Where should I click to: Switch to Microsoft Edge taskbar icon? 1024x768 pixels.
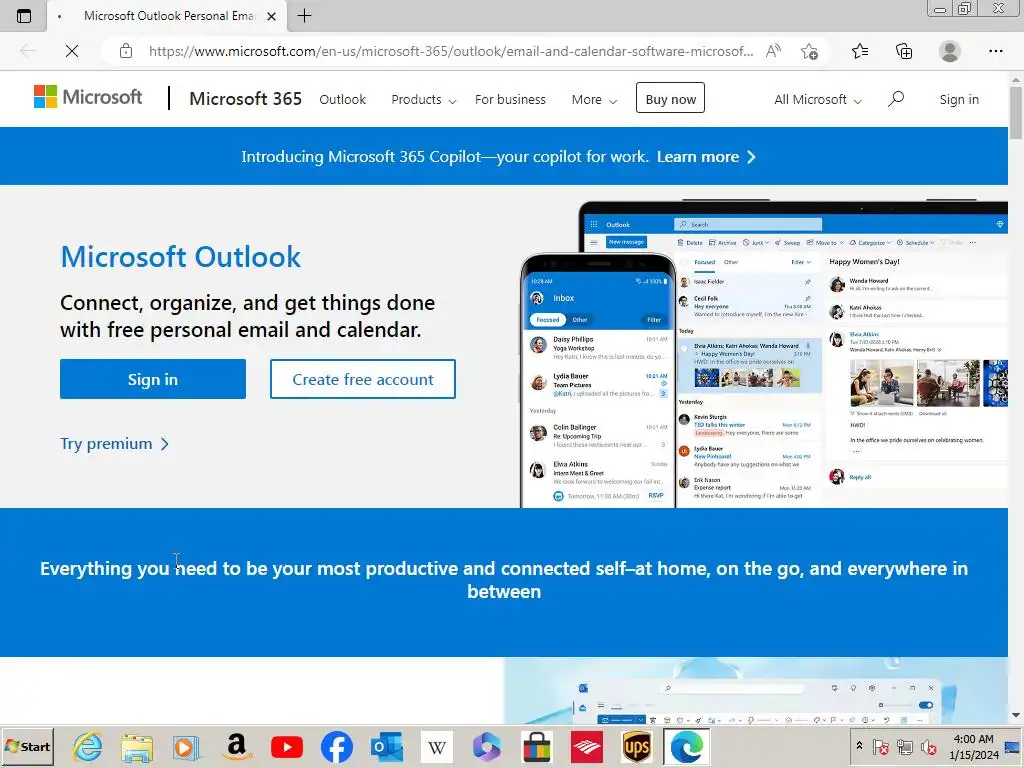tap(686, 747)
